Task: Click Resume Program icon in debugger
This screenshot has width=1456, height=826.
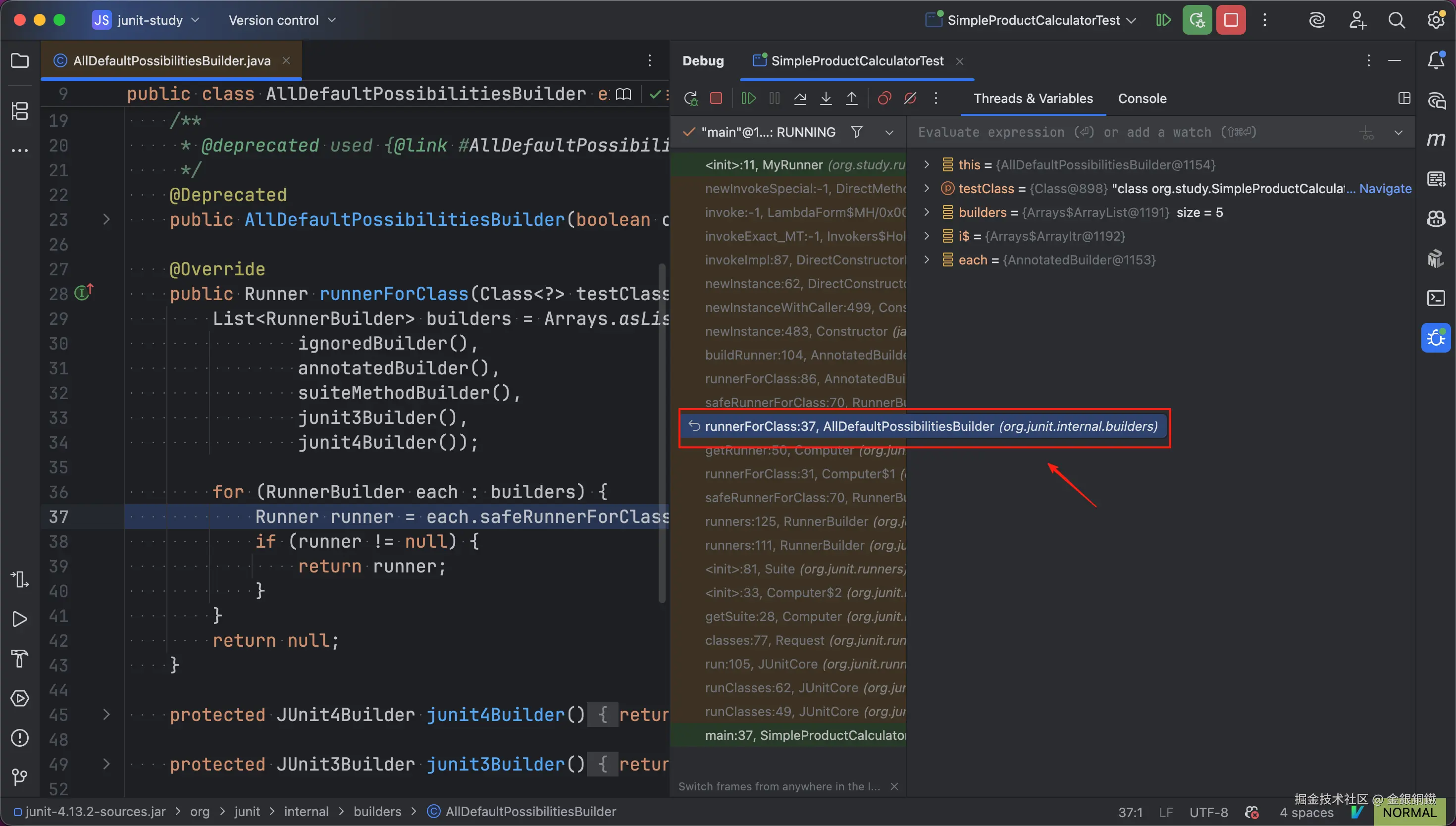Action: click(748, 99)
